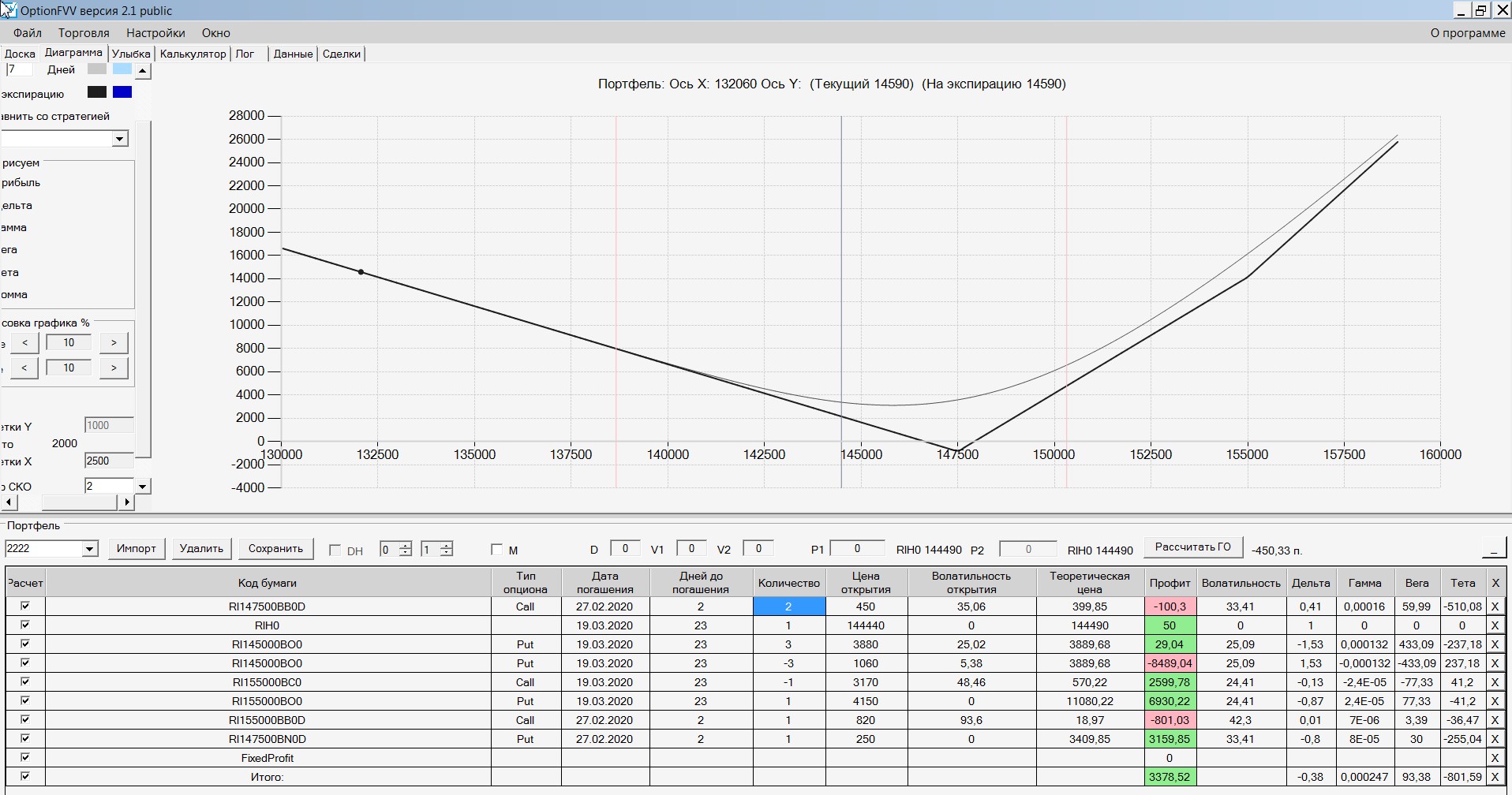Pick the gray color swatch beside Дней
This screenshot has width=1512, height=795.
(x=97, y=69)
